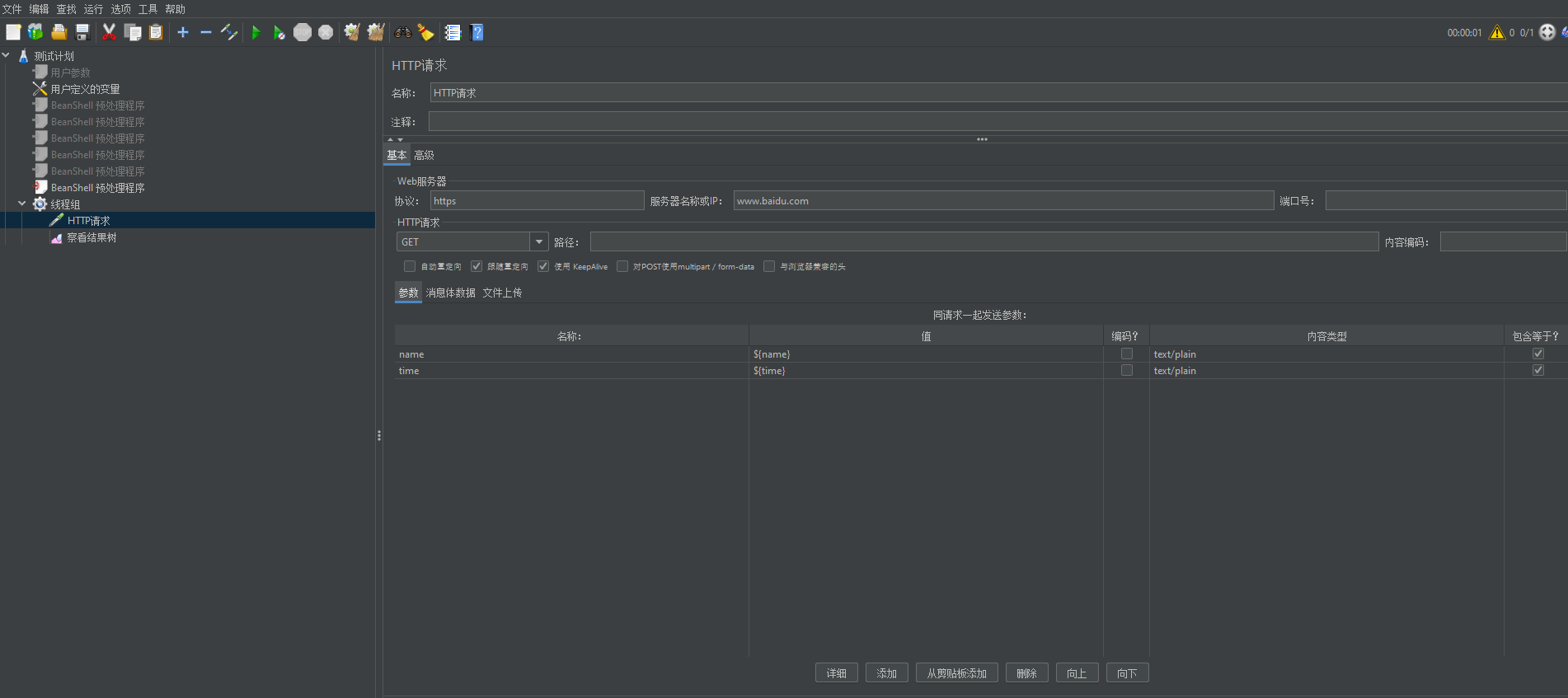Click the flask icon beside 测试计划
Image resolution: width=1568 pixels, height=698 pixels.
coord(23,55)
